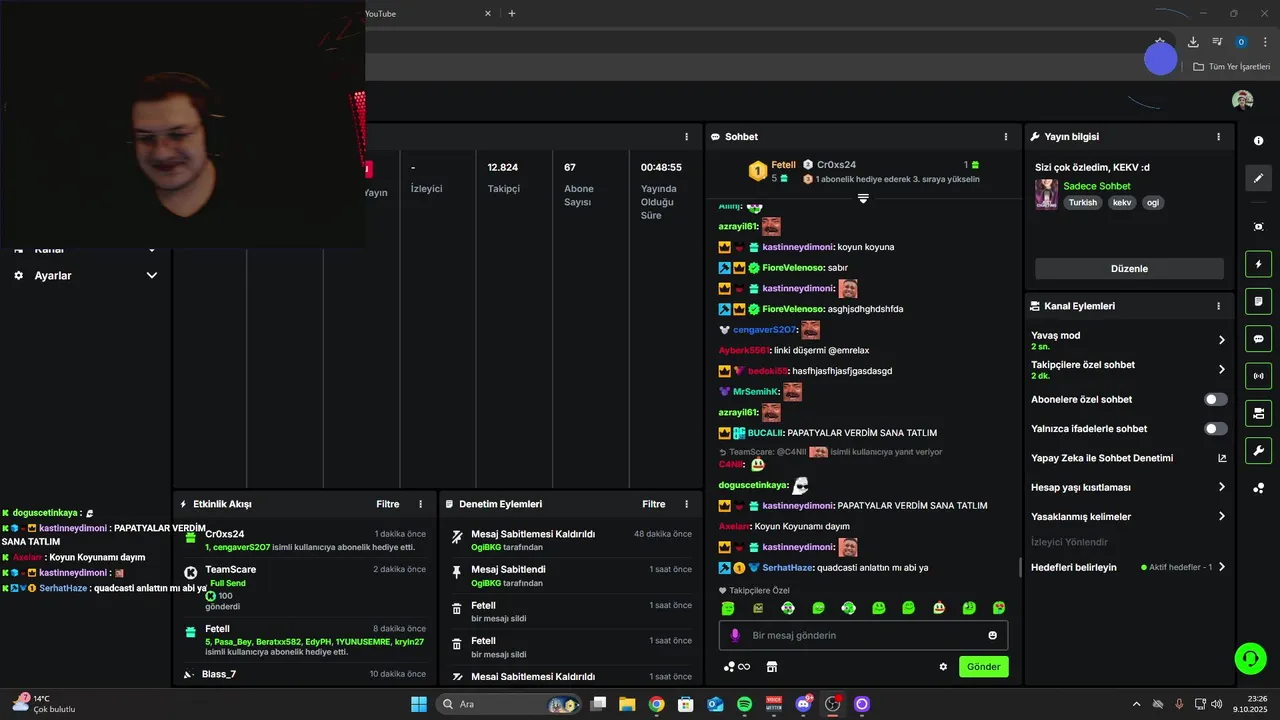Viewport: 1280px width, 720px height.
Task: Open the green headset support button
Action: point(1250,658)
